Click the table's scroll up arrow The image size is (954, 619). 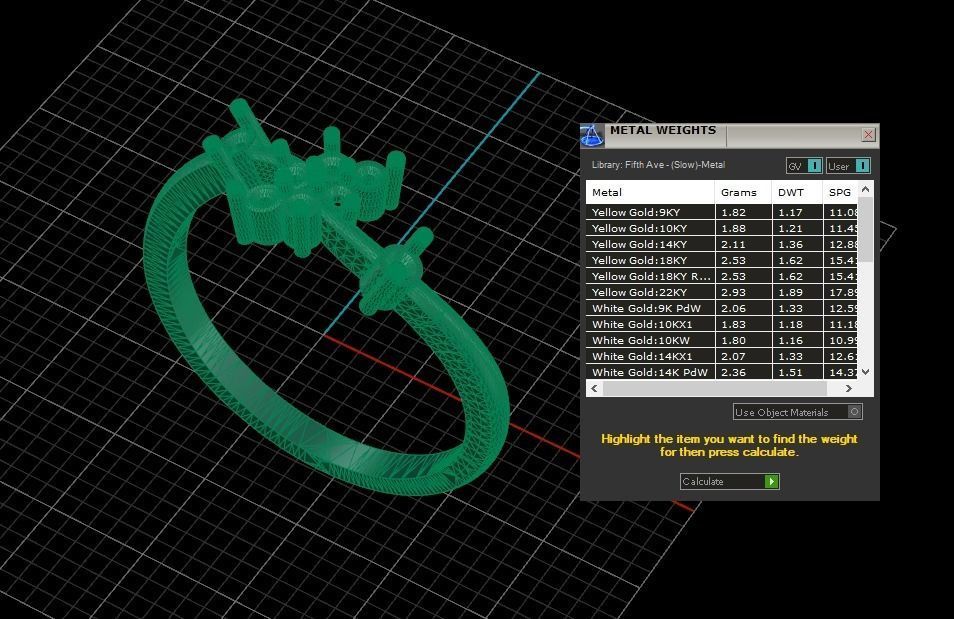click(x=866, y=189)
